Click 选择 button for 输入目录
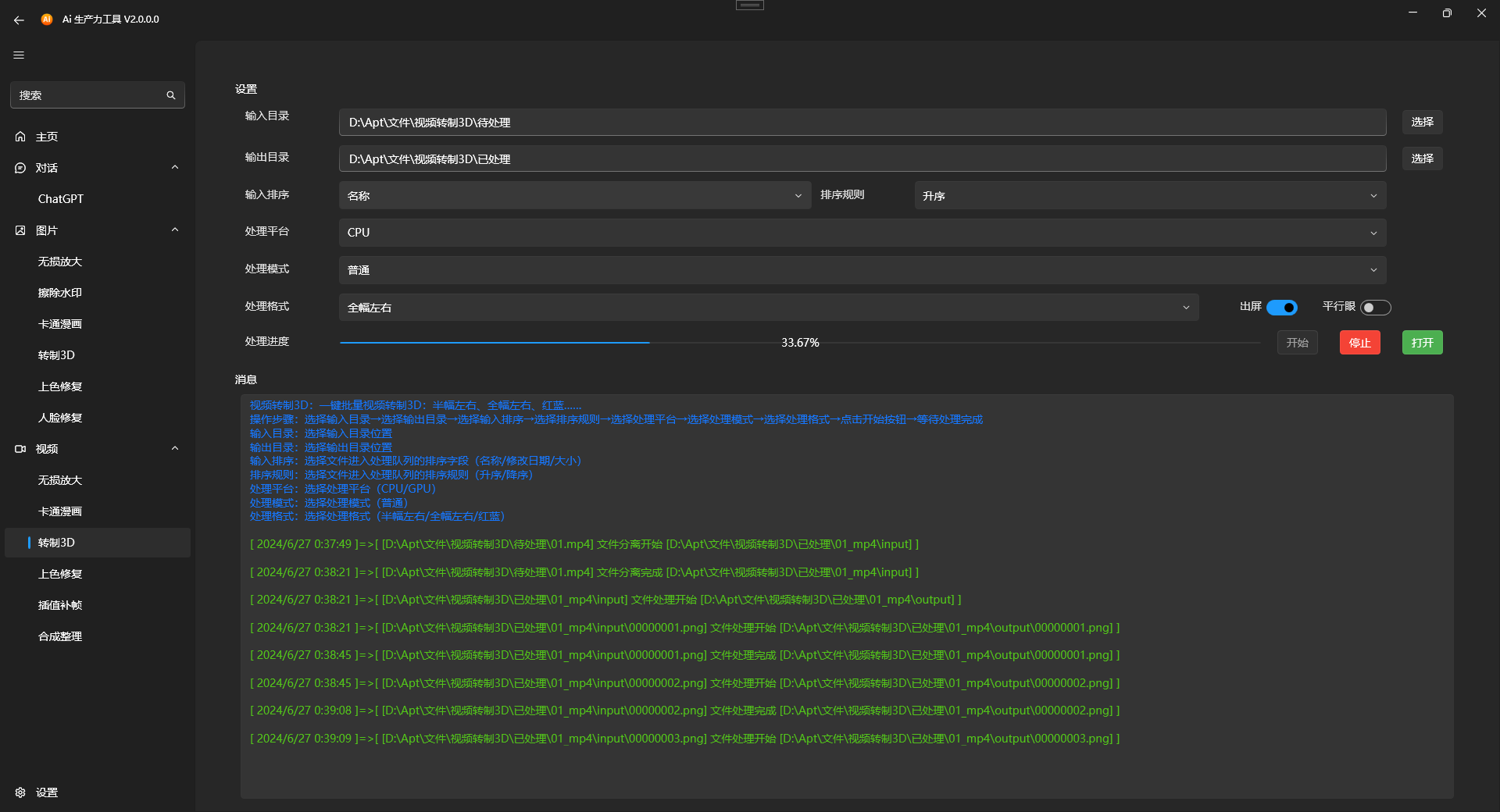1500x812 pixels. (1422, 122)
